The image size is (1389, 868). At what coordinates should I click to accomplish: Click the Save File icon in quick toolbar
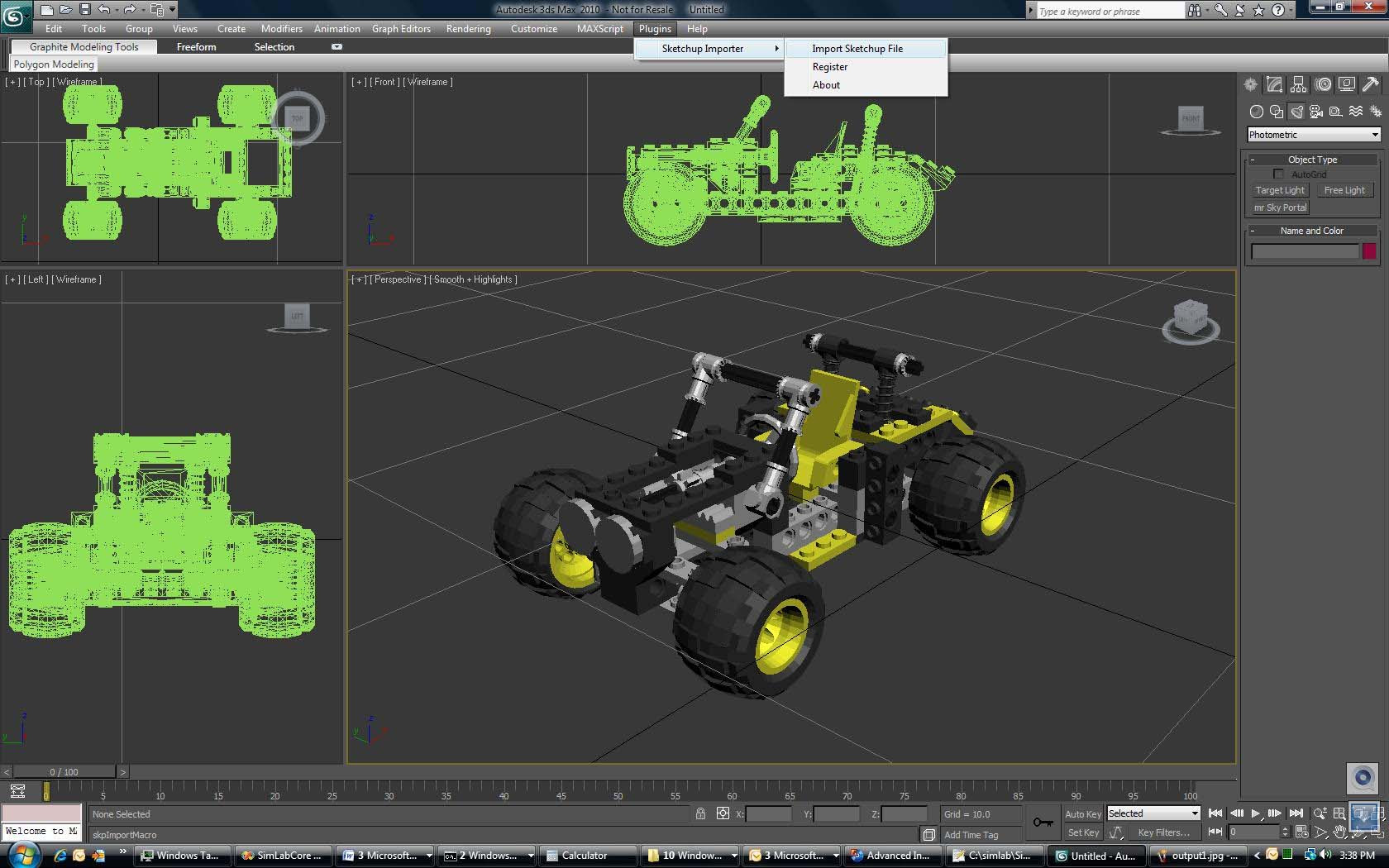click(85, 10)
